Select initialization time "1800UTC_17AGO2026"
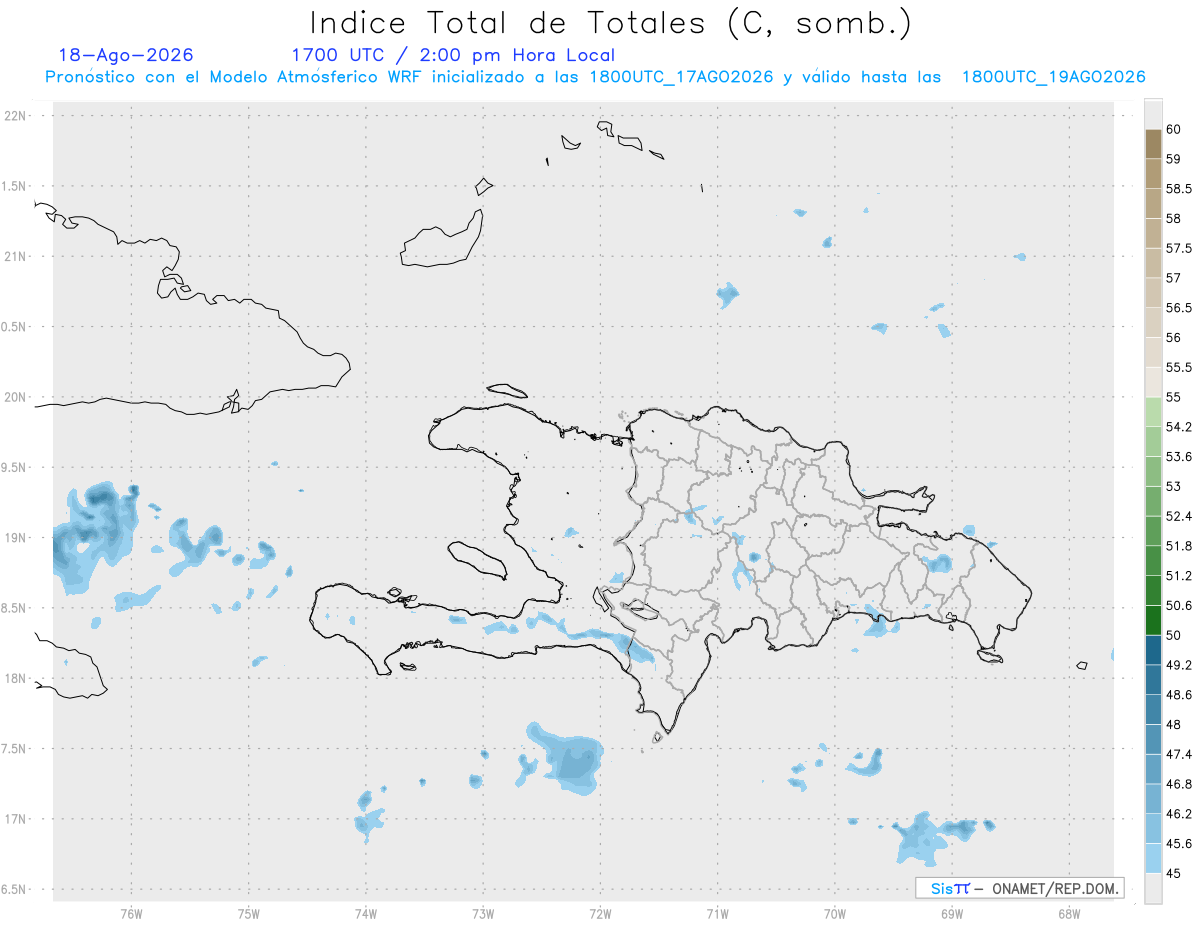This screenshot has width=1200, height=927. click(x=682, y=77)
